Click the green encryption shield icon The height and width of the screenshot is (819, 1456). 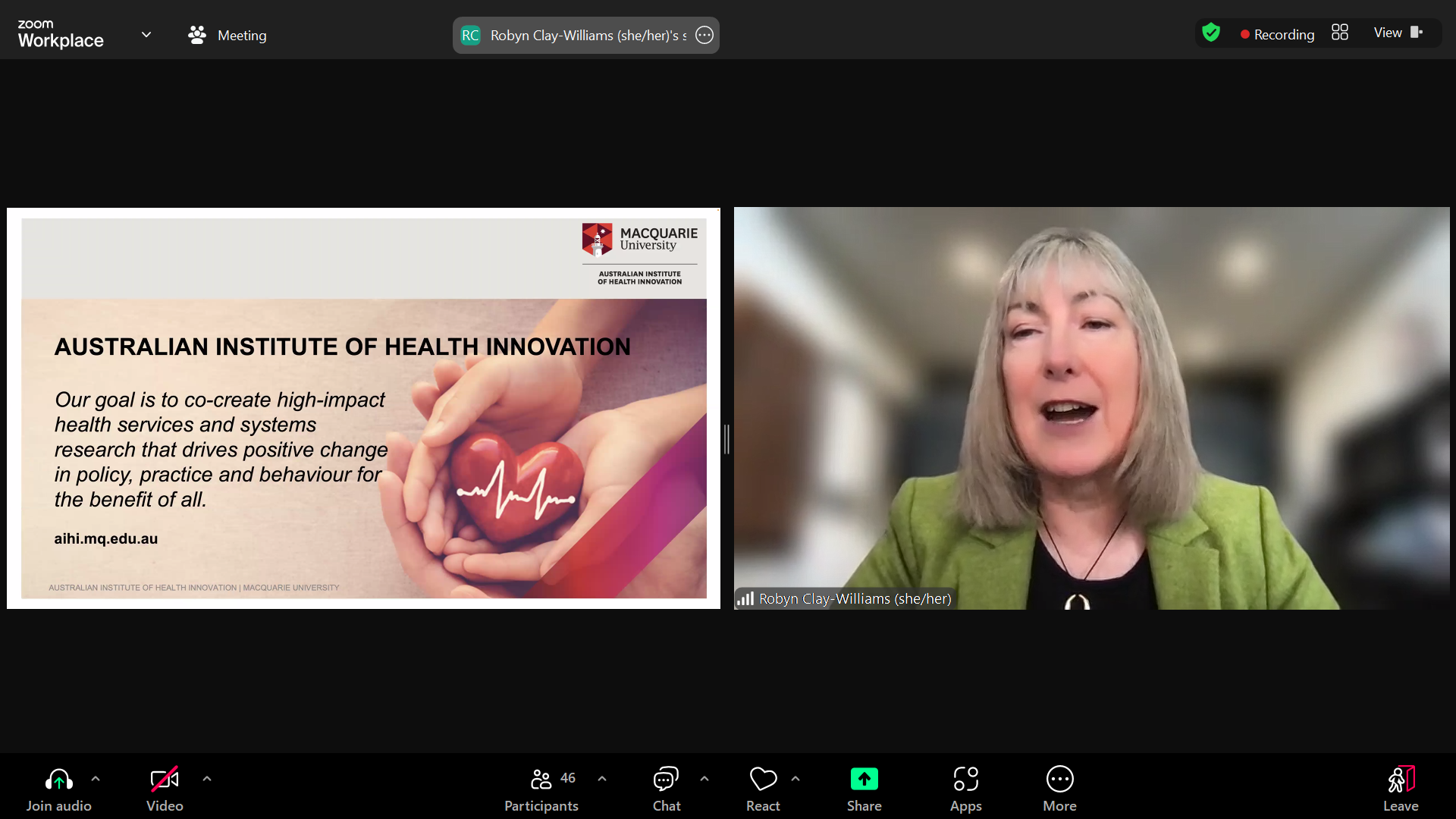point(1211,33)
